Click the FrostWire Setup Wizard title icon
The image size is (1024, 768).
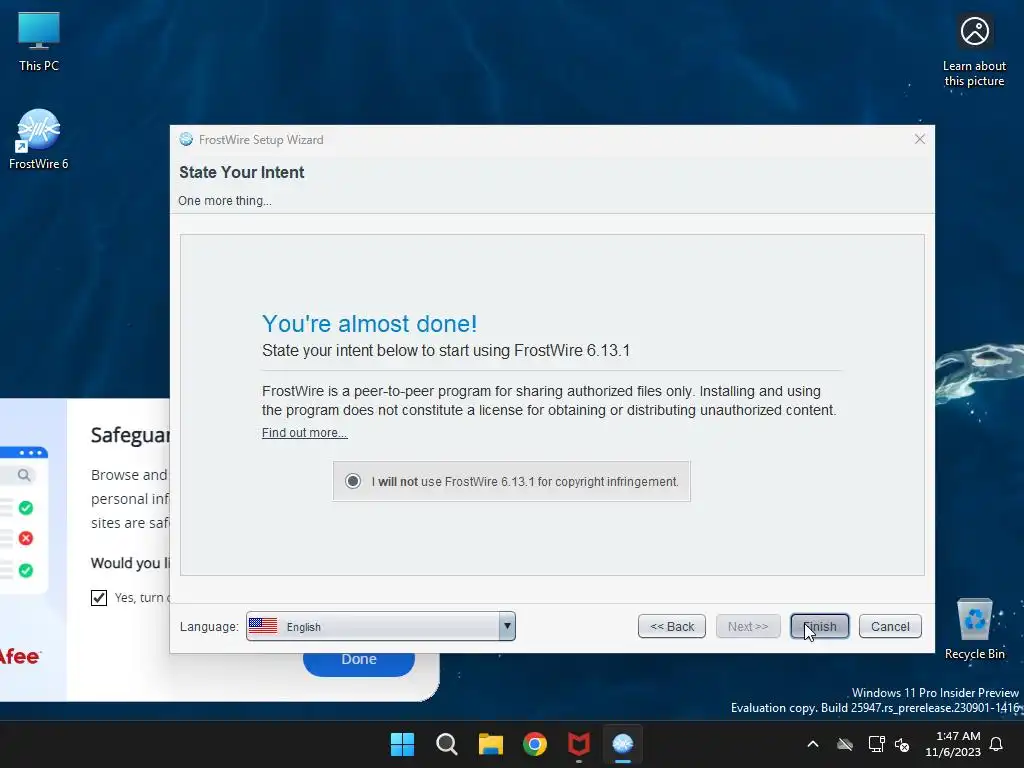coord(186,139)
